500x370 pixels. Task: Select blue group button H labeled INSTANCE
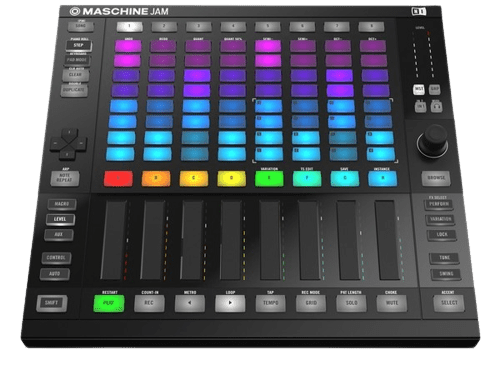(383, 178)
